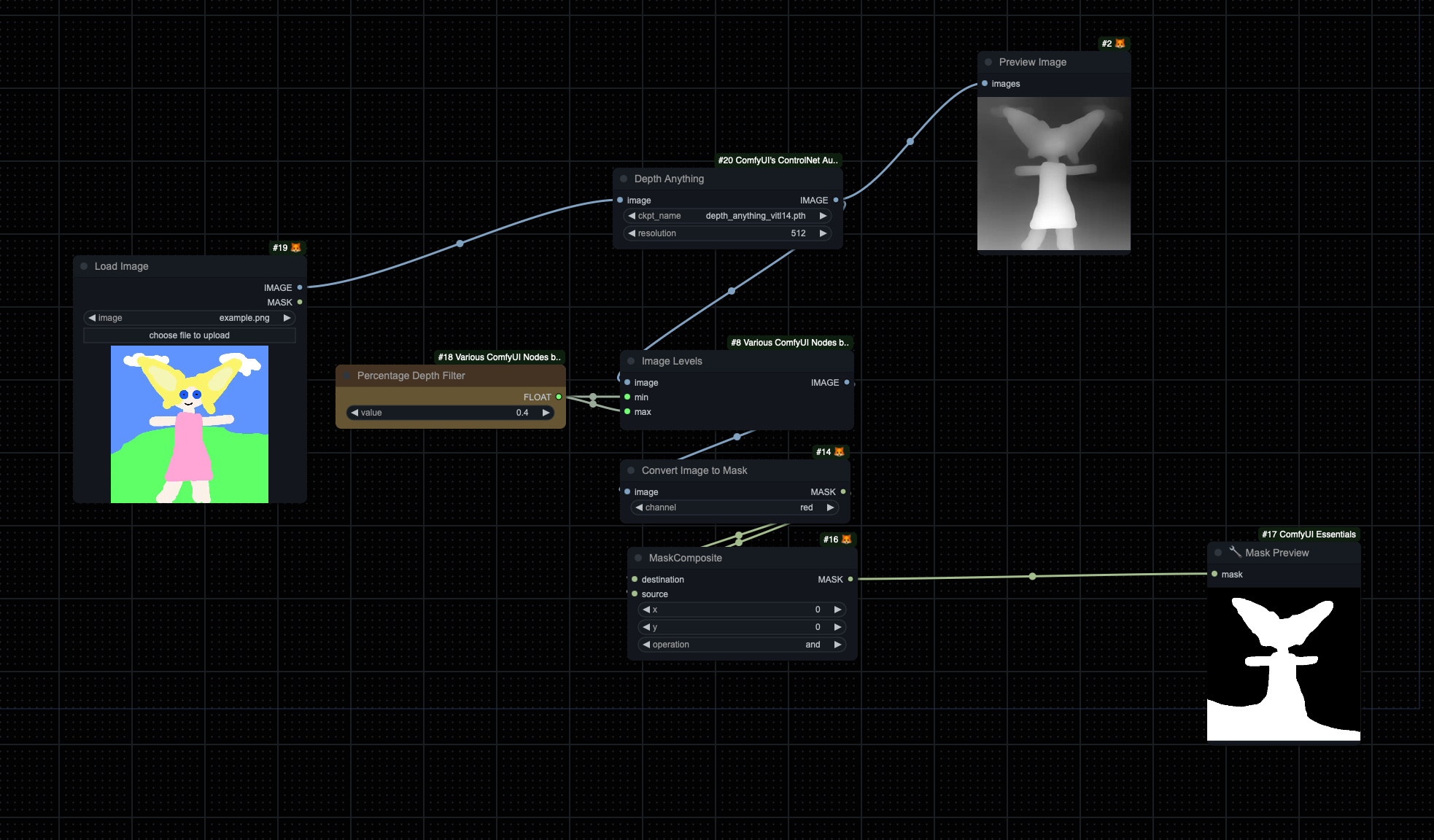1434x840 pixels.
Task: Click the choose file to upload button
Action: [x=189, y=335]
